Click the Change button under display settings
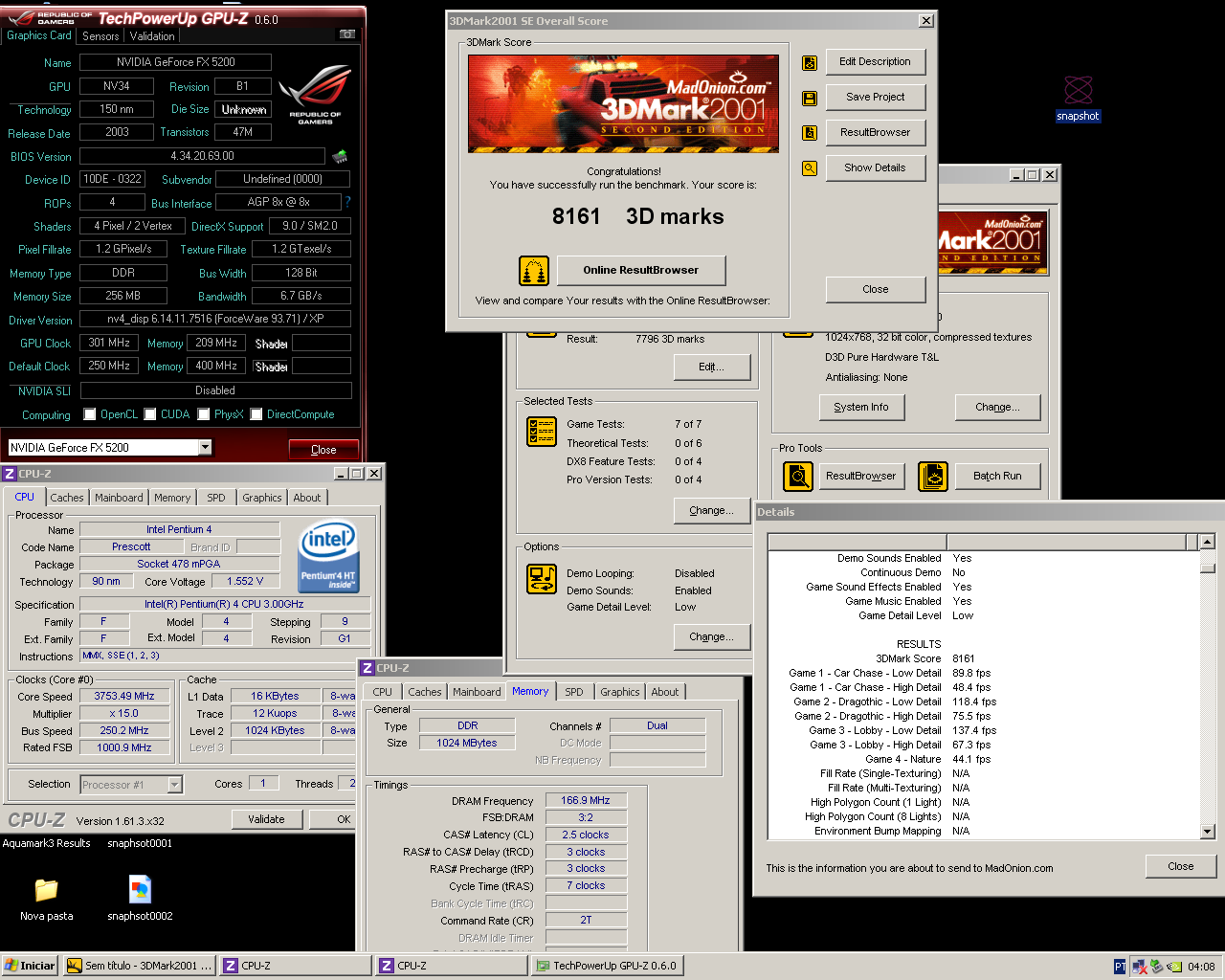The width and height of the screenshot is (1225, 980). click(997, 407)
